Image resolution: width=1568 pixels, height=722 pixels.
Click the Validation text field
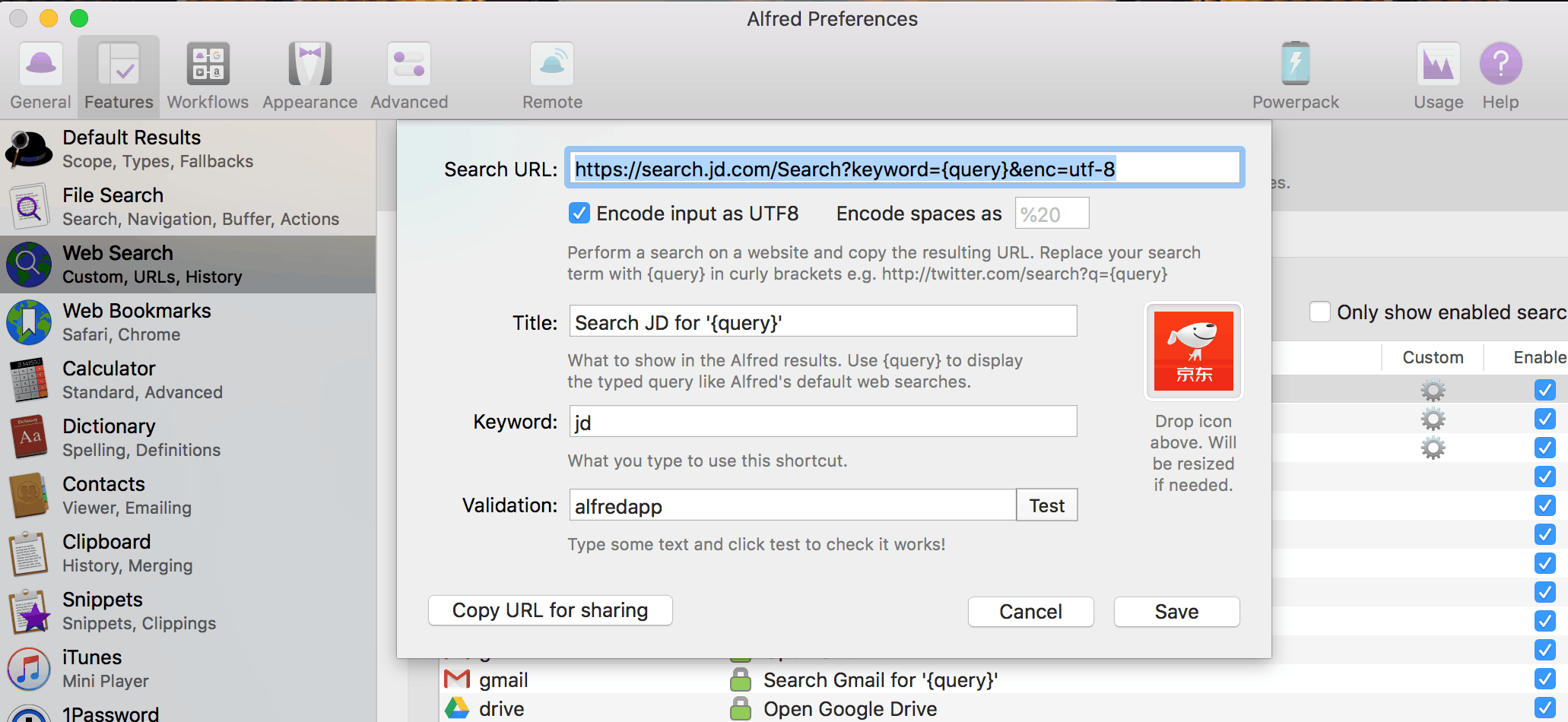[792, 505]
